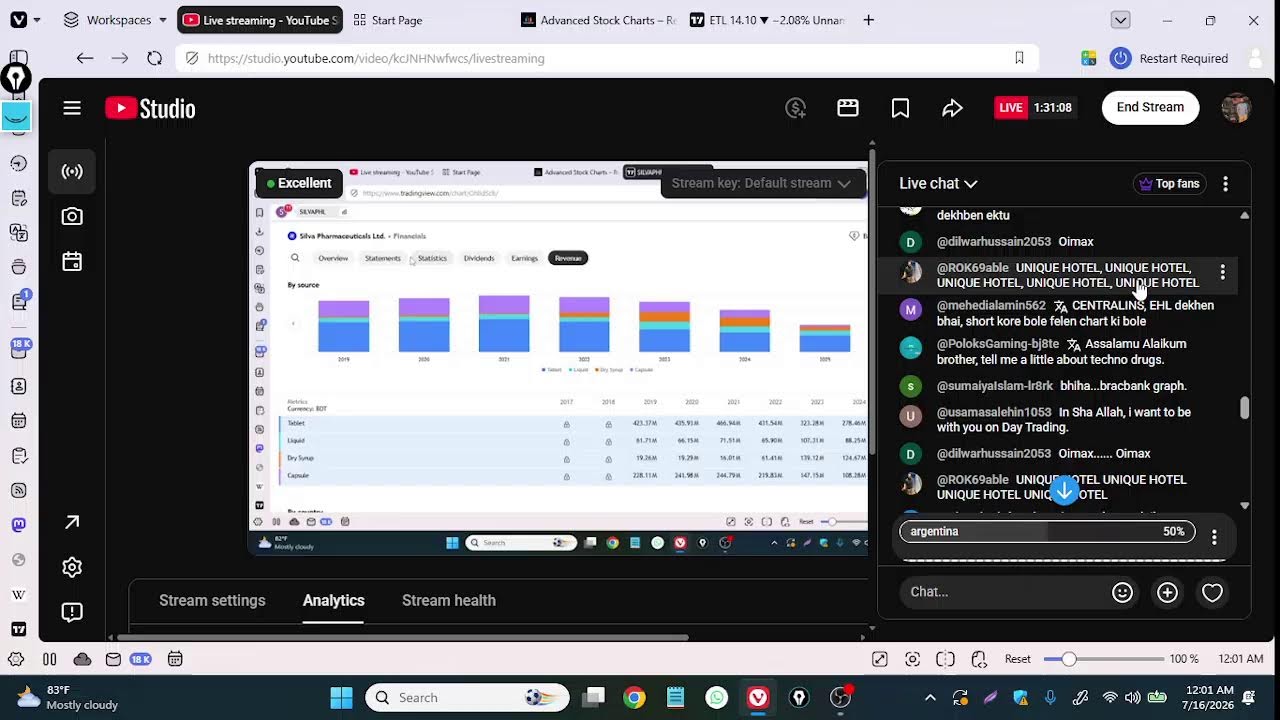Switch to the Analytics tab
The image size is (1280, 720).
coord(333,600)
